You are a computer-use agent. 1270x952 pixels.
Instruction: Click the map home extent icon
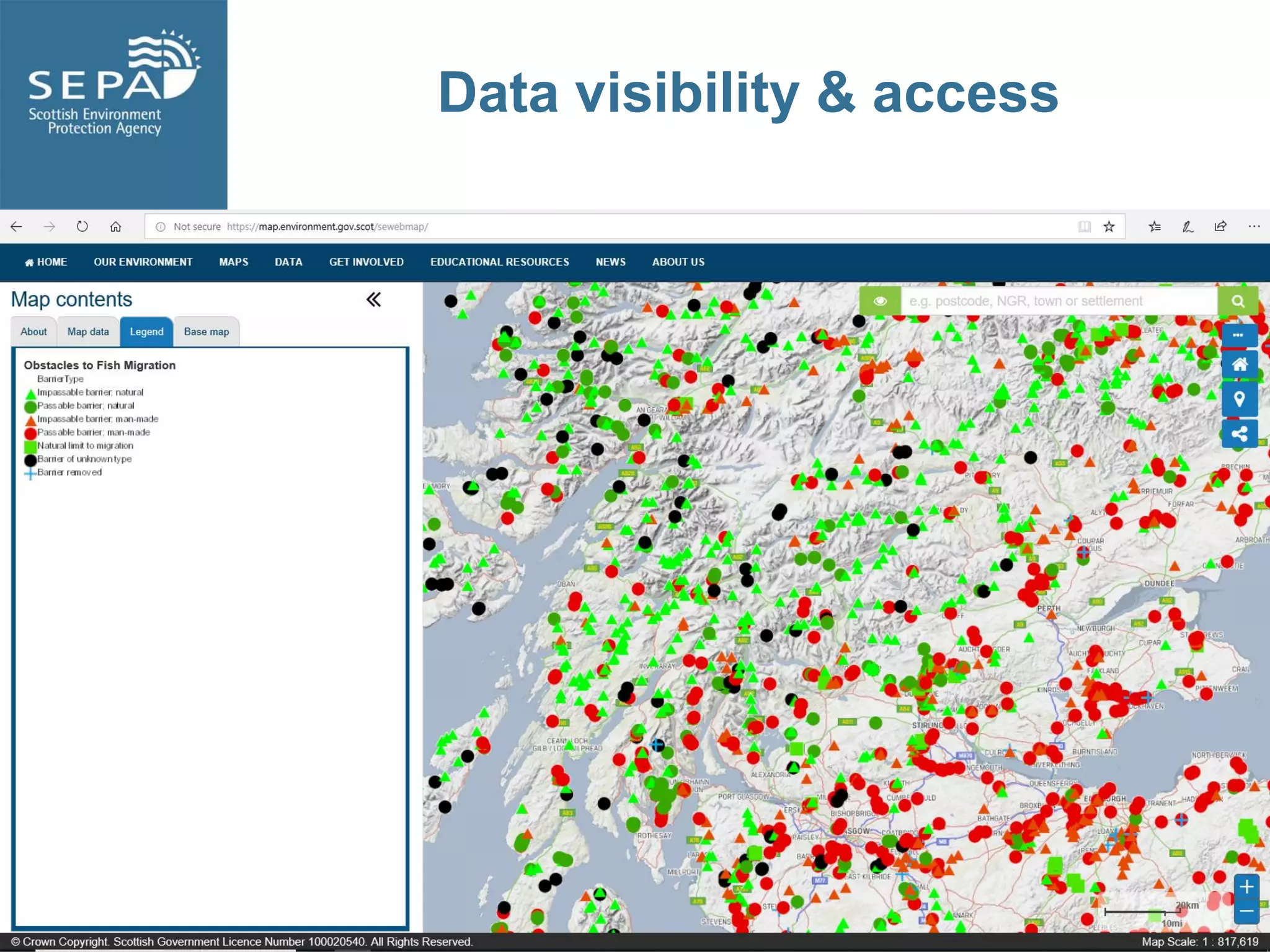(1239, 365)
